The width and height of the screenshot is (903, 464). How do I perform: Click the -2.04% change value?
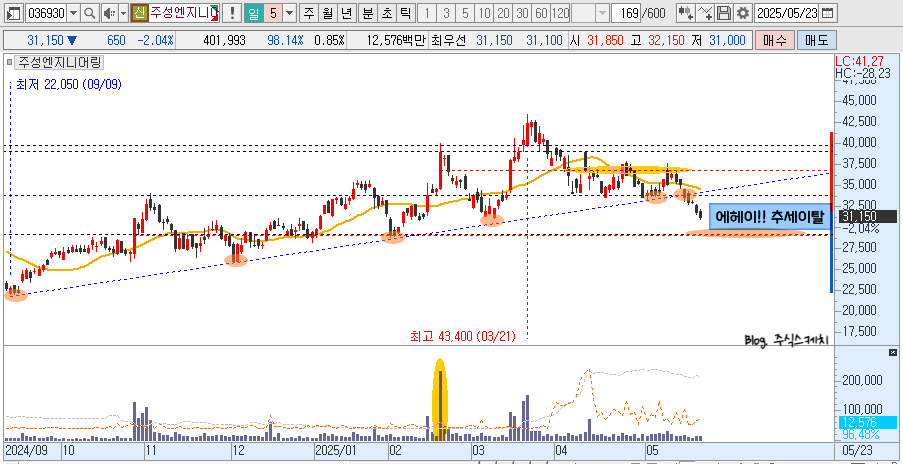coord(155,40)
